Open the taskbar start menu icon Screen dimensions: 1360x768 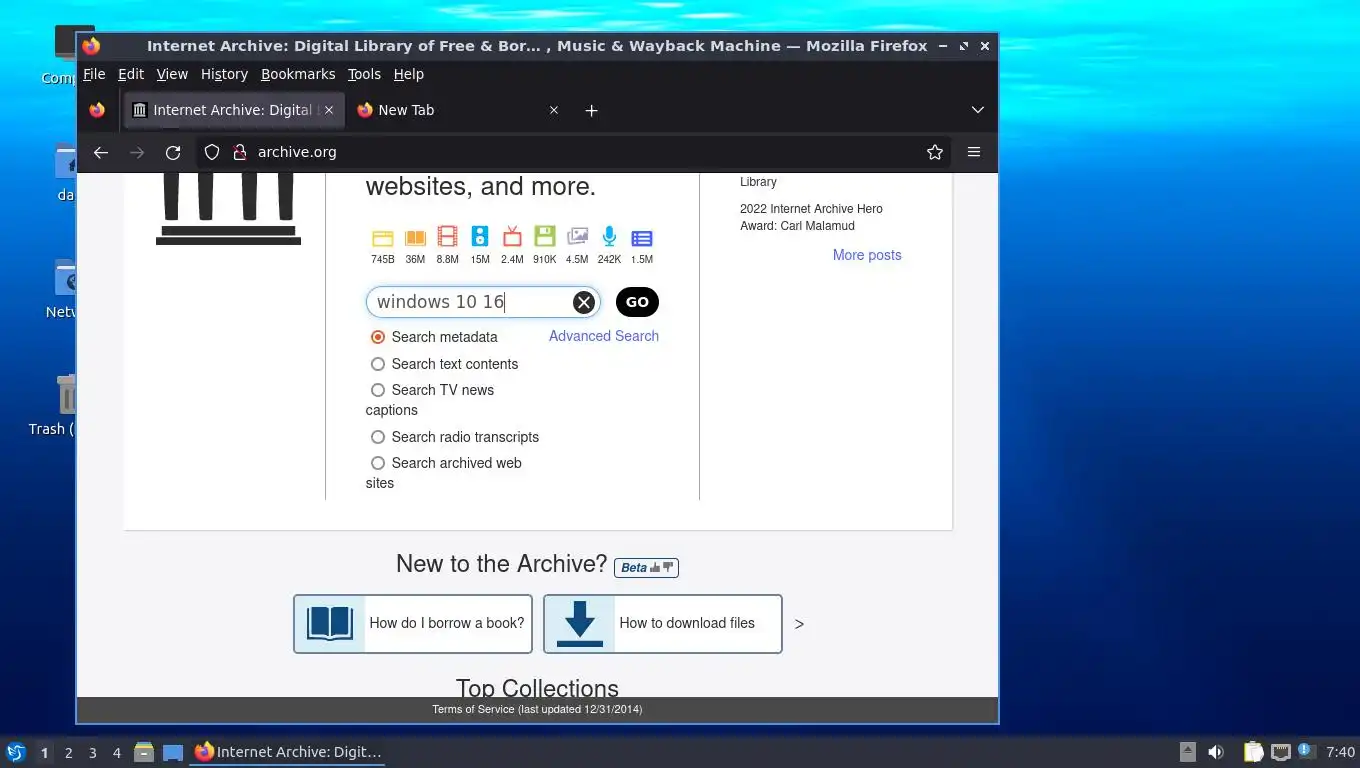[15, 752]
